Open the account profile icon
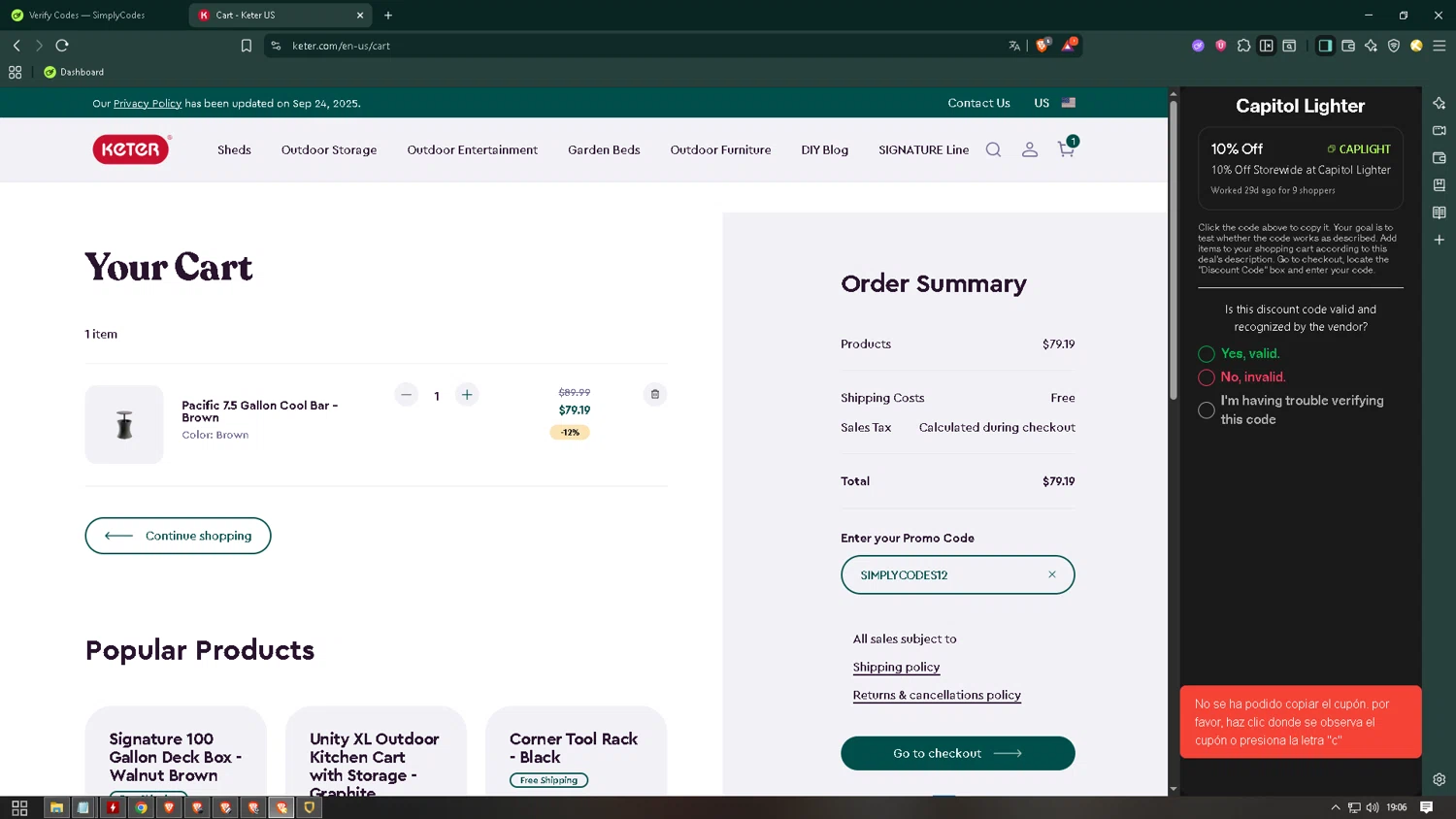 point(1030,149)
